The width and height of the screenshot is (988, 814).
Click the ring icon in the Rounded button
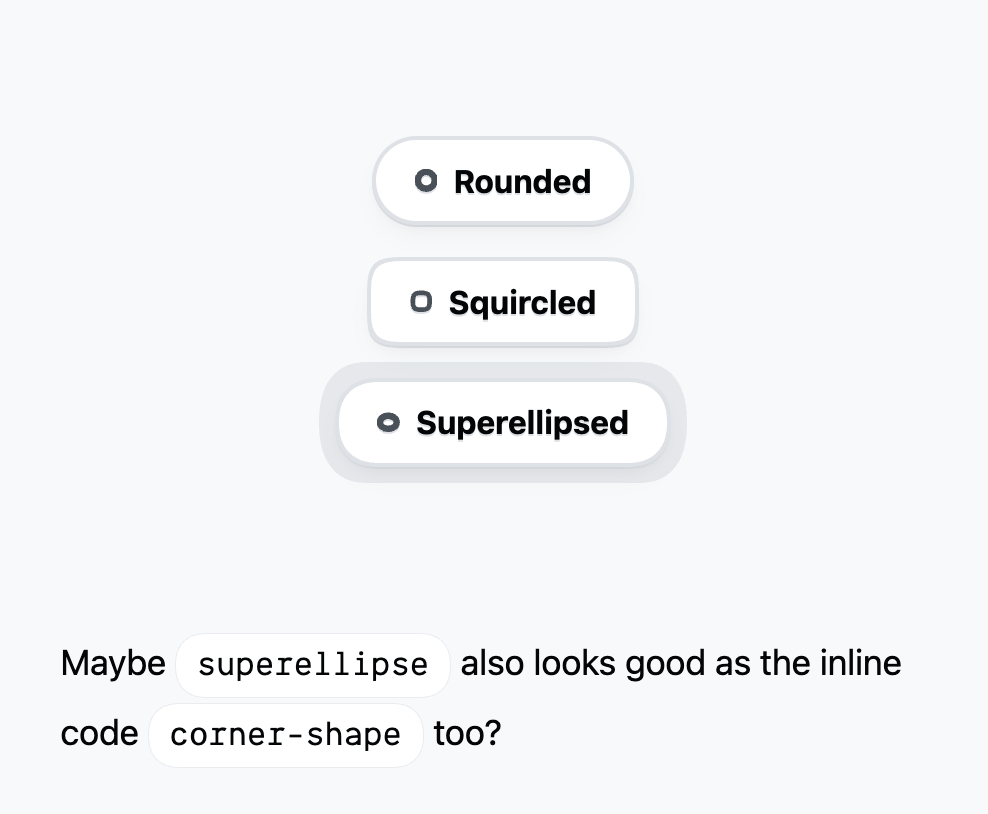pos(426,181)
